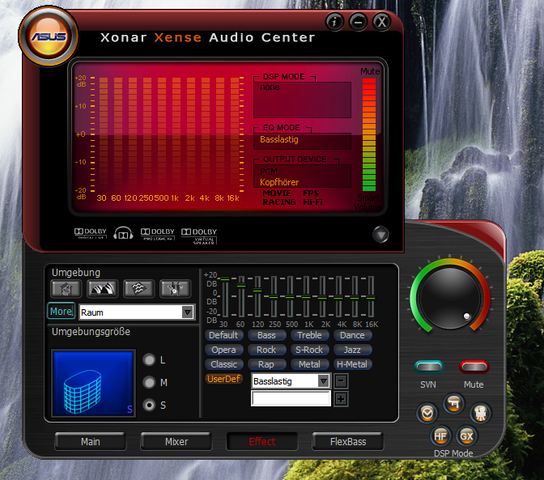Apply the Bass EQ preset

click(x=266, y=335)
